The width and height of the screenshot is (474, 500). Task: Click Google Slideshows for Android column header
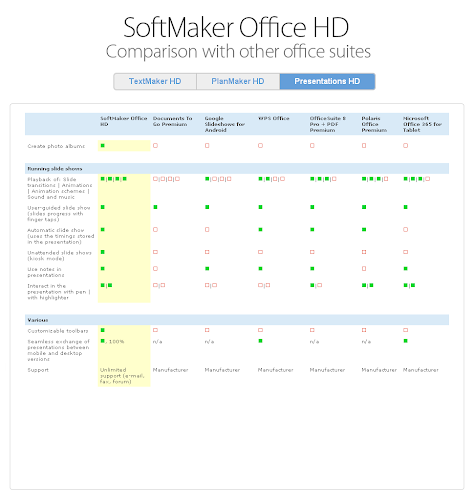225,124
